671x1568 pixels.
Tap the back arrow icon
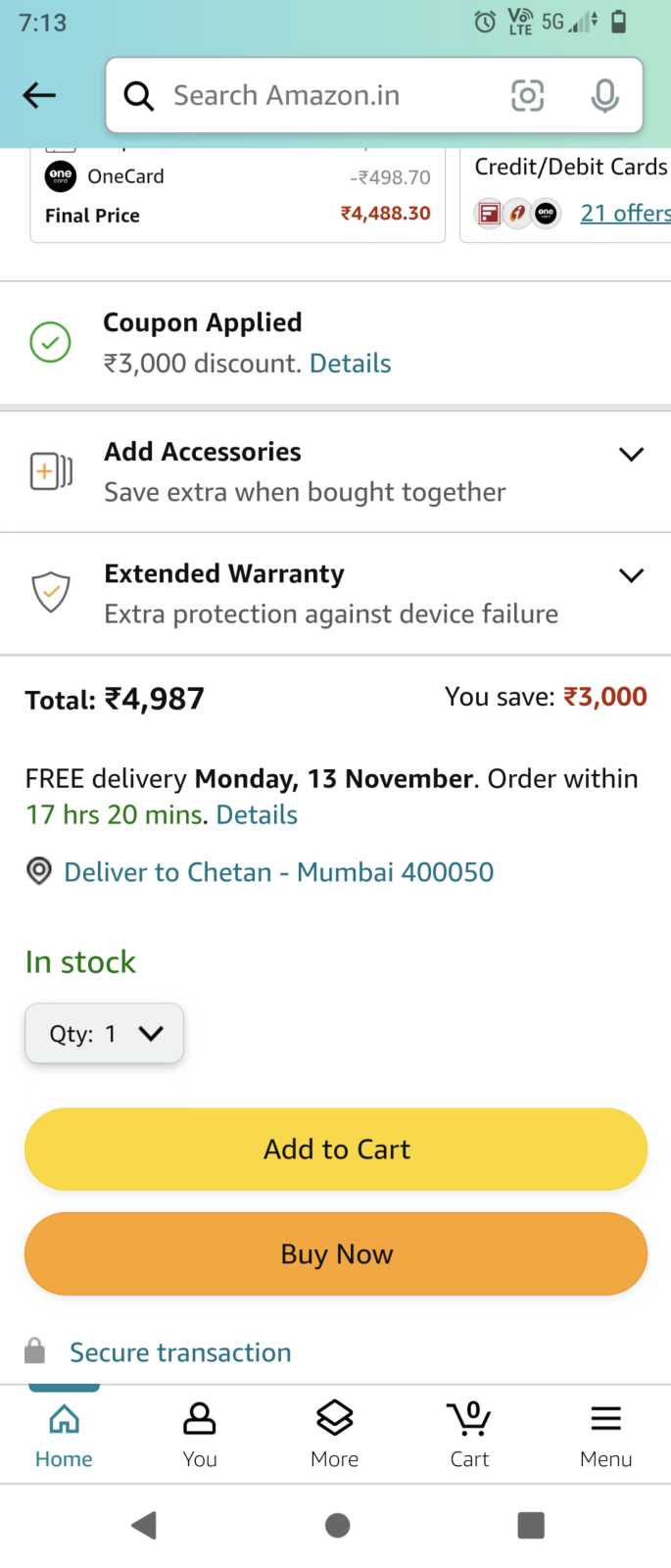[x=39, y=95]
